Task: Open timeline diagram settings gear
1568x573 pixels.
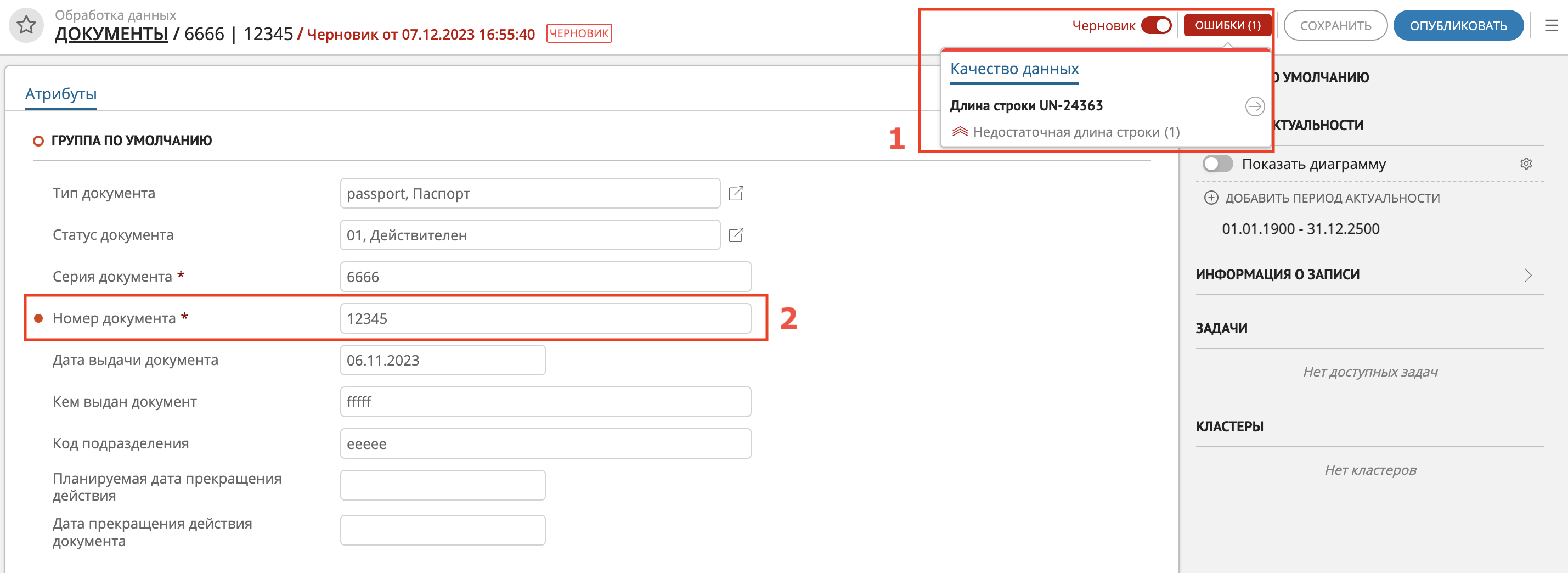Action: pos(1525,164)
